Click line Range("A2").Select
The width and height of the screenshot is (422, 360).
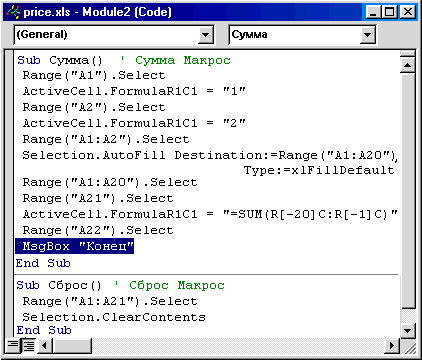pyautogui.click(x=94, y=107)
